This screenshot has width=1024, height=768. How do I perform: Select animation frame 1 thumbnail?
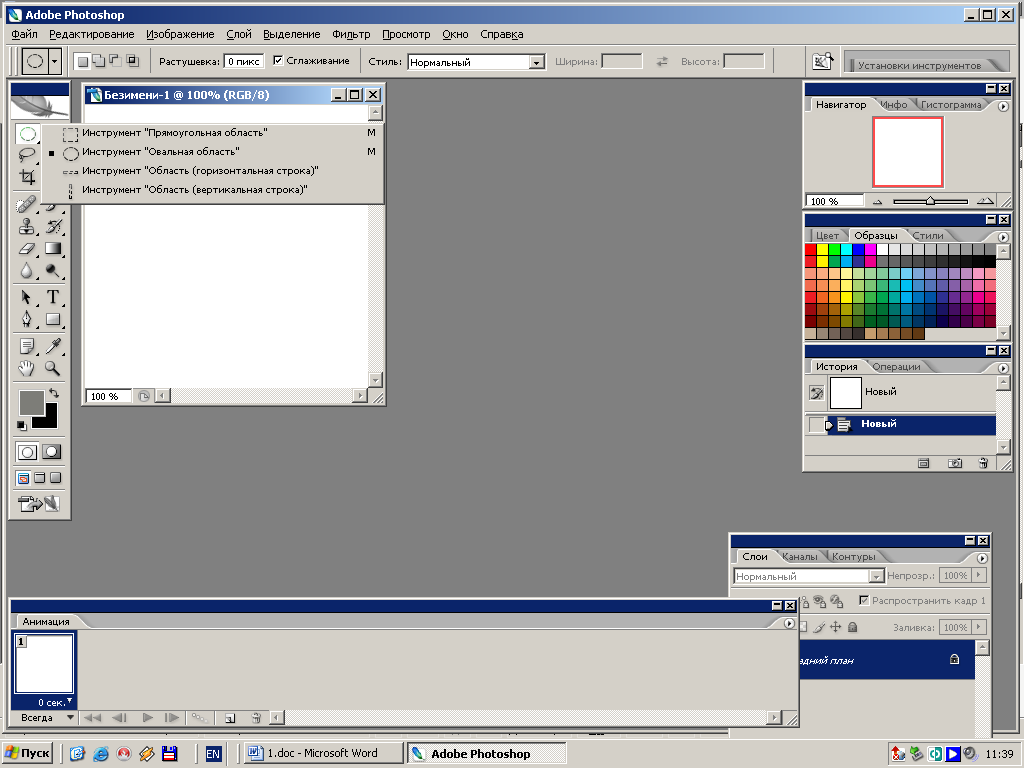point(44,664)
